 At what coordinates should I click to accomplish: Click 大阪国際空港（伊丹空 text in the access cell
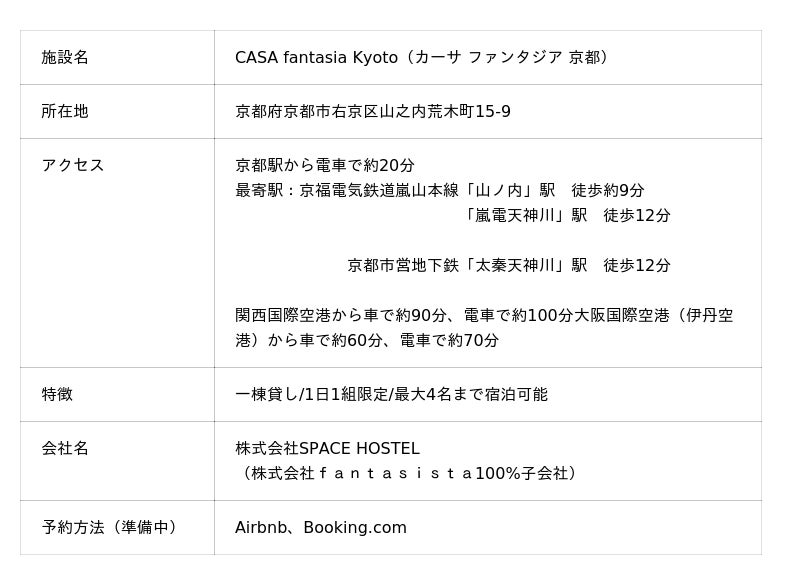pos(654,316)
